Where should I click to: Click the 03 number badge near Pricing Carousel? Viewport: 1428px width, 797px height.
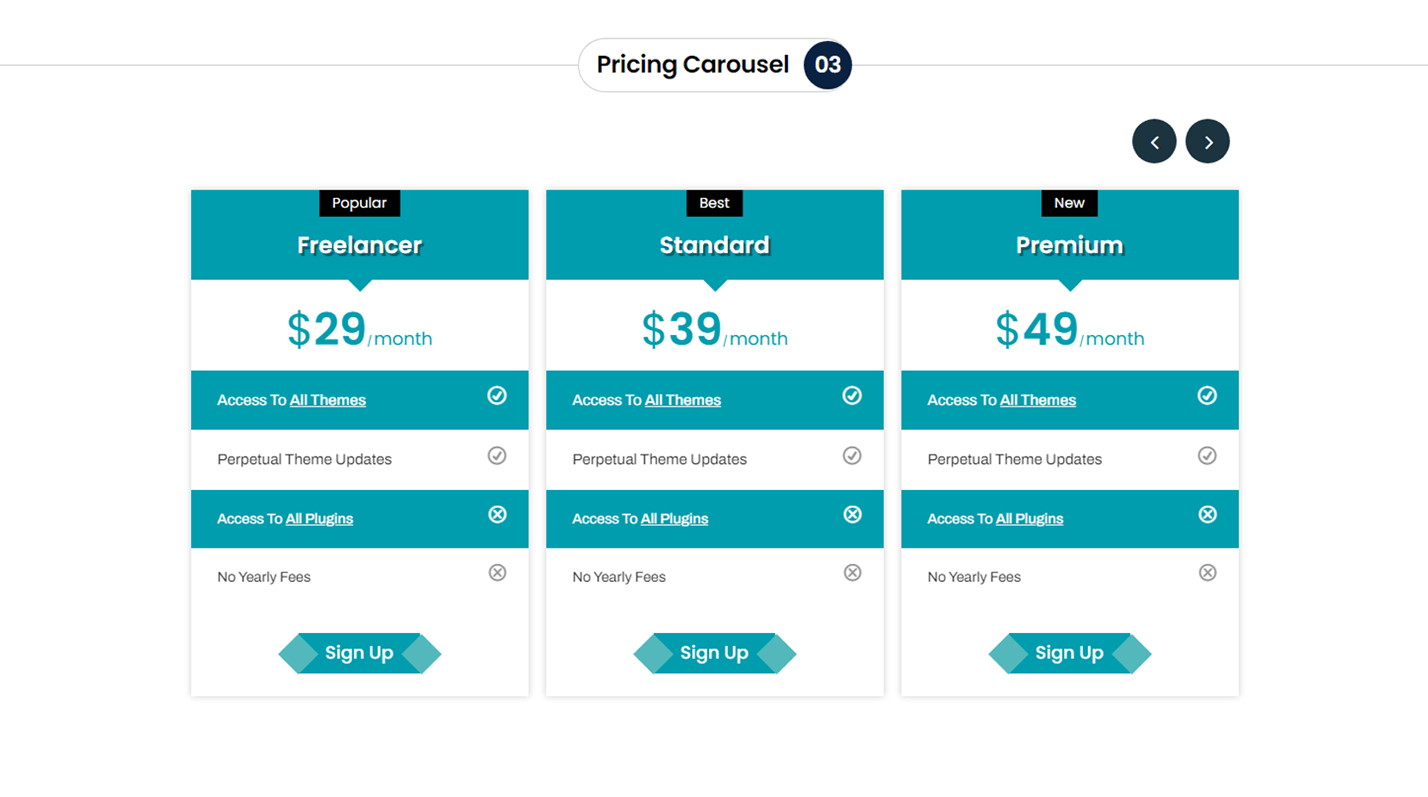point(828,65)
